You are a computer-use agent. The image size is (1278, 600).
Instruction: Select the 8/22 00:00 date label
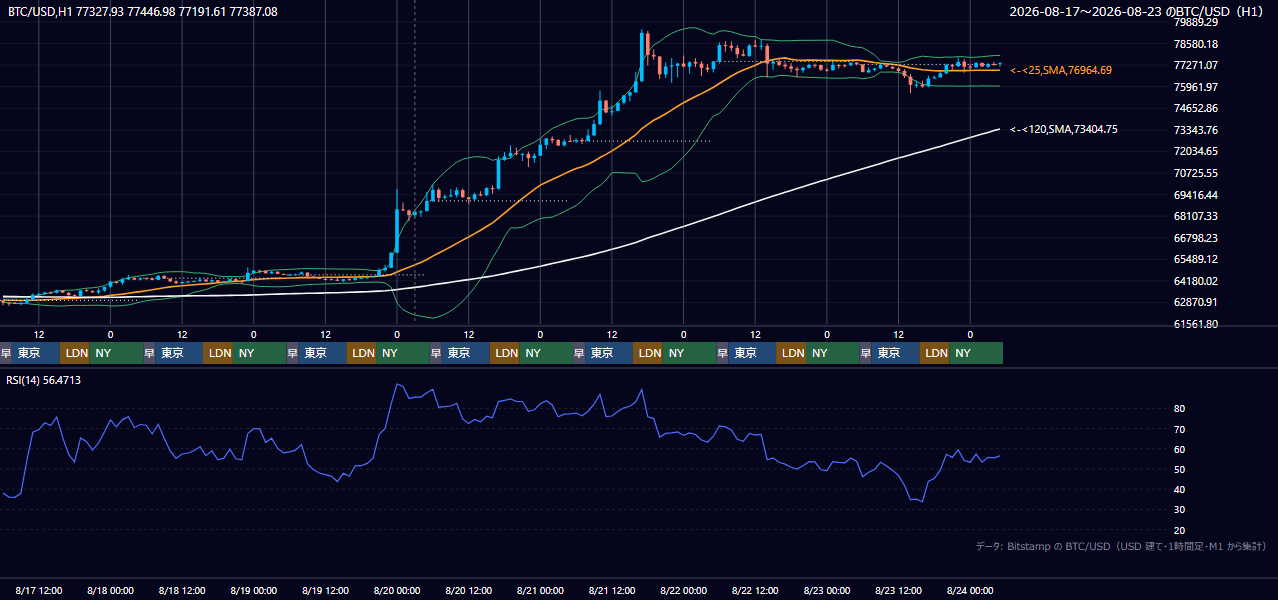pos(683,590)
